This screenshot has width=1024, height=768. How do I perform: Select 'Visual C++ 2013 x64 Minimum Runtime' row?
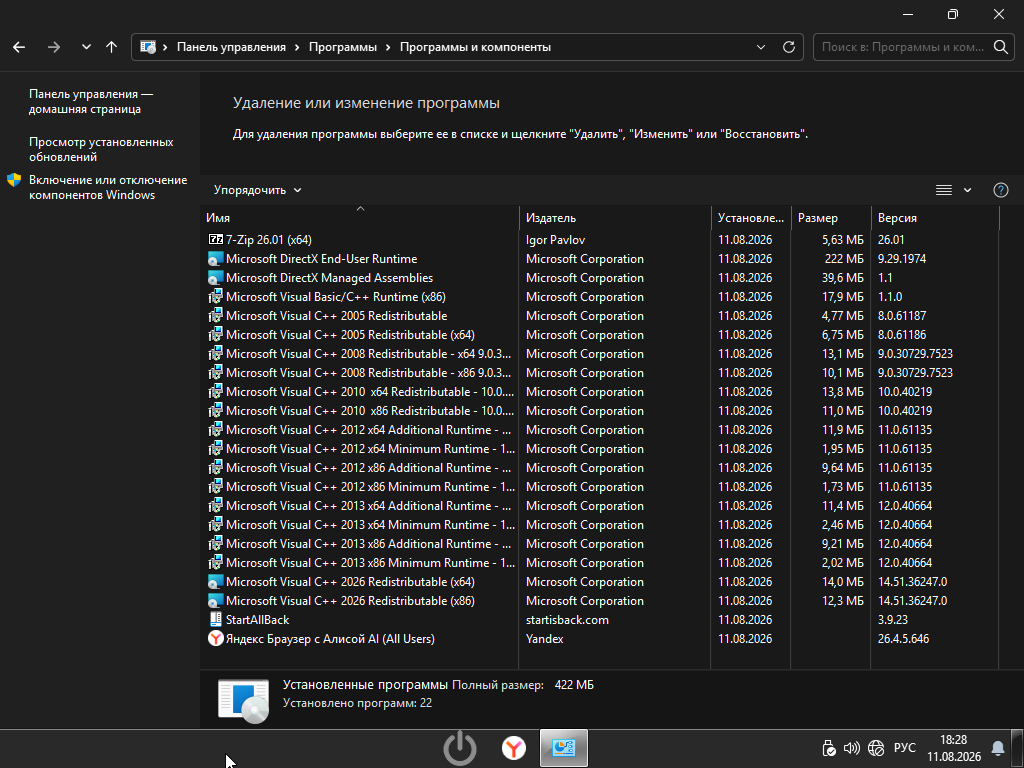[601, 524]
